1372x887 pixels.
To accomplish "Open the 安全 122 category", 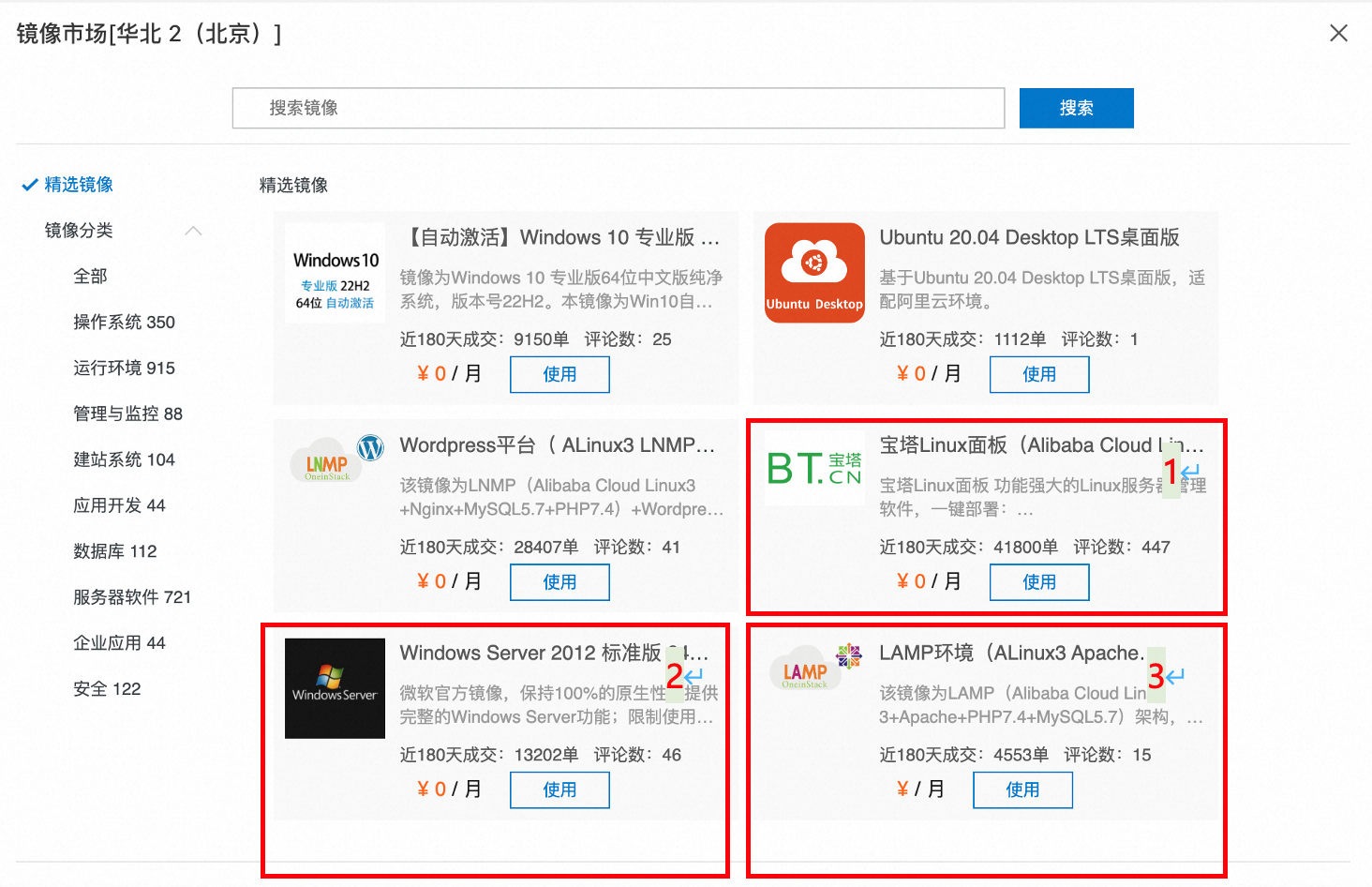I will [x=107, y=690].
